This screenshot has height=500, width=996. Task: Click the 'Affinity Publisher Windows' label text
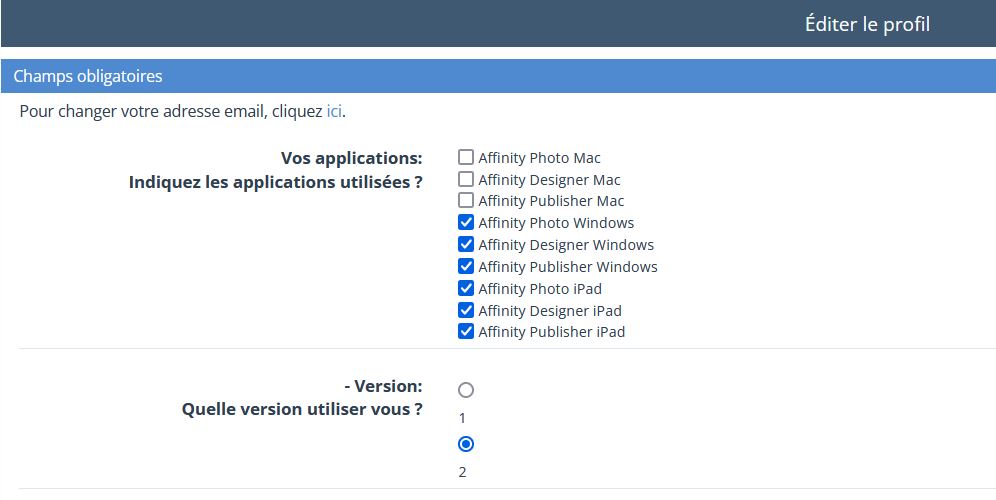[x=568, y=267]
